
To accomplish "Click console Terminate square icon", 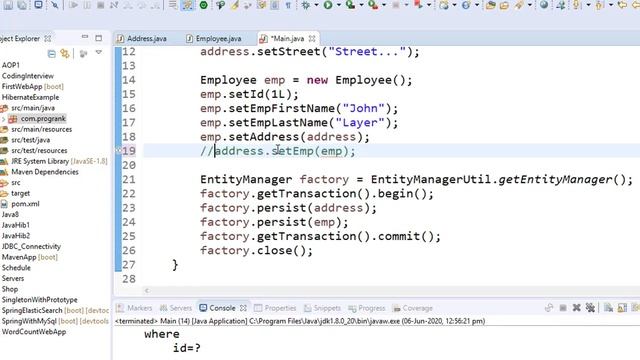I will coord(563,308).
